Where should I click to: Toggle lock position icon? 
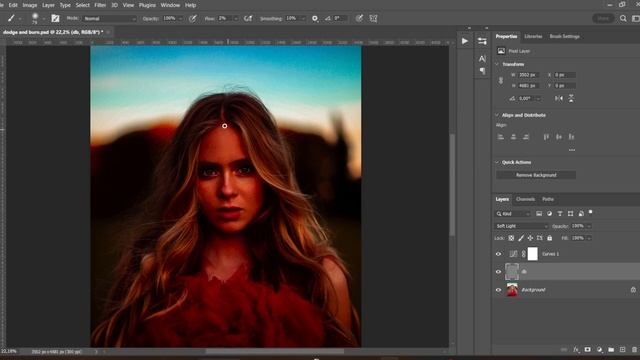pos(530,238)
